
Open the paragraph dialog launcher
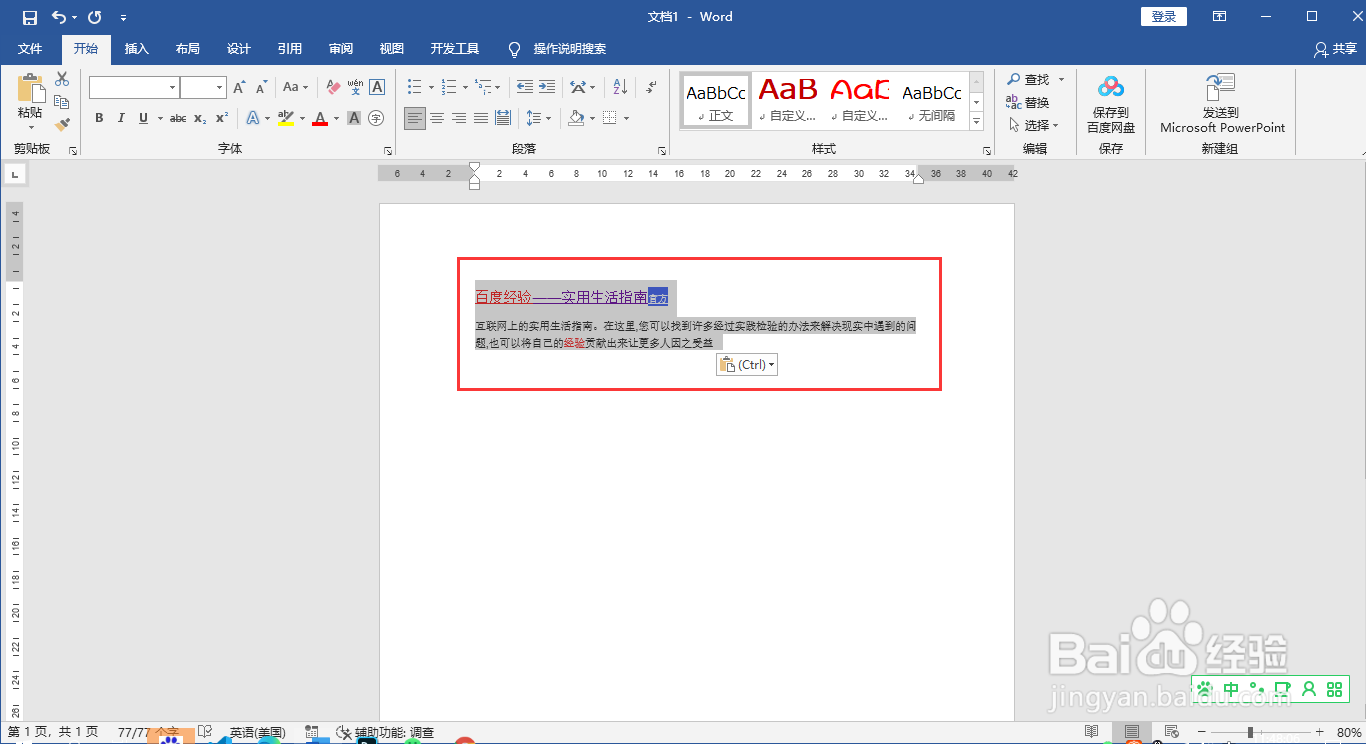pos(662,151)
